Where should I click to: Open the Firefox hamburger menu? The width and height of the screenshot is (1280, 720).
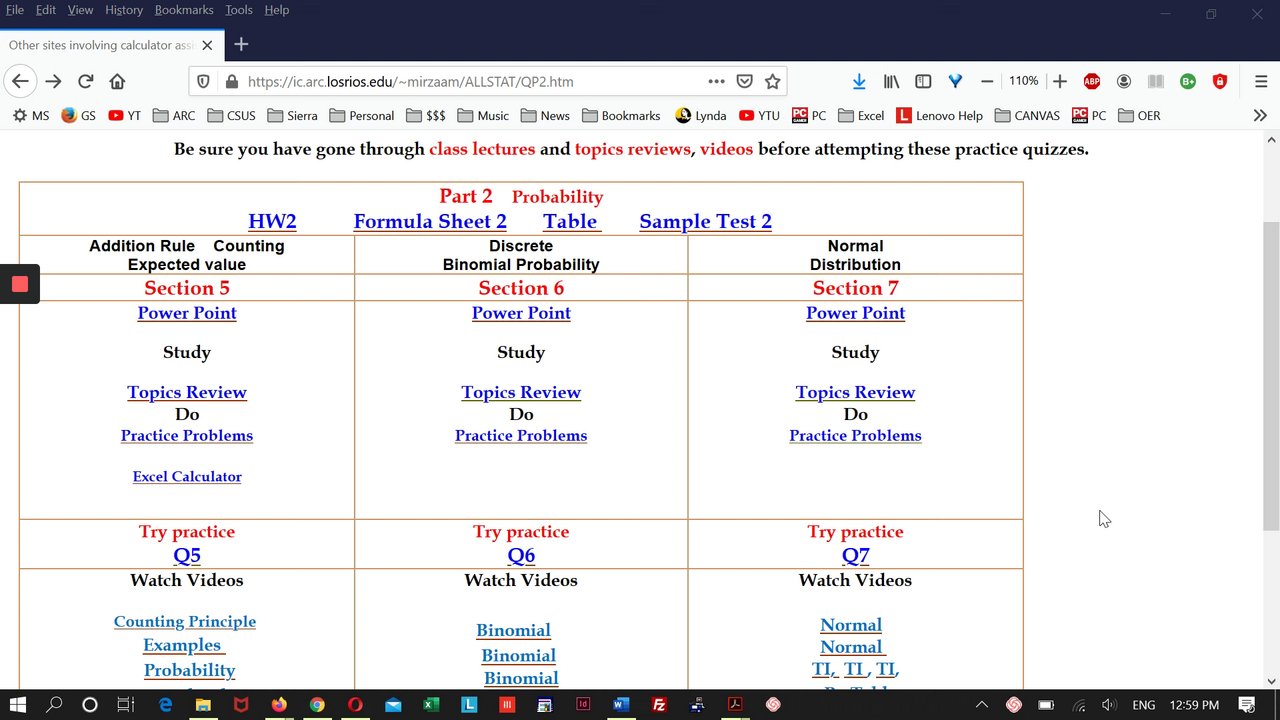(1261, 81)
